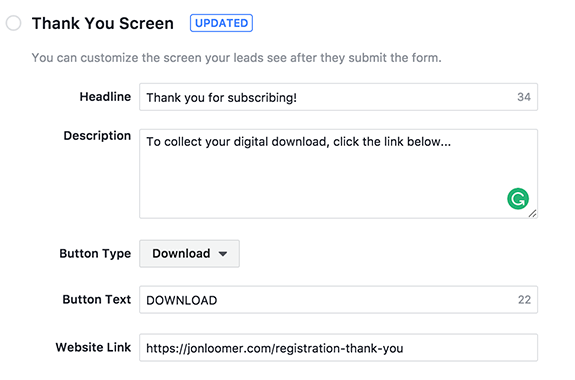This screenshot has height=380, width=575.
Task: Focus the Description text area
Action: [x=338, y=173]
